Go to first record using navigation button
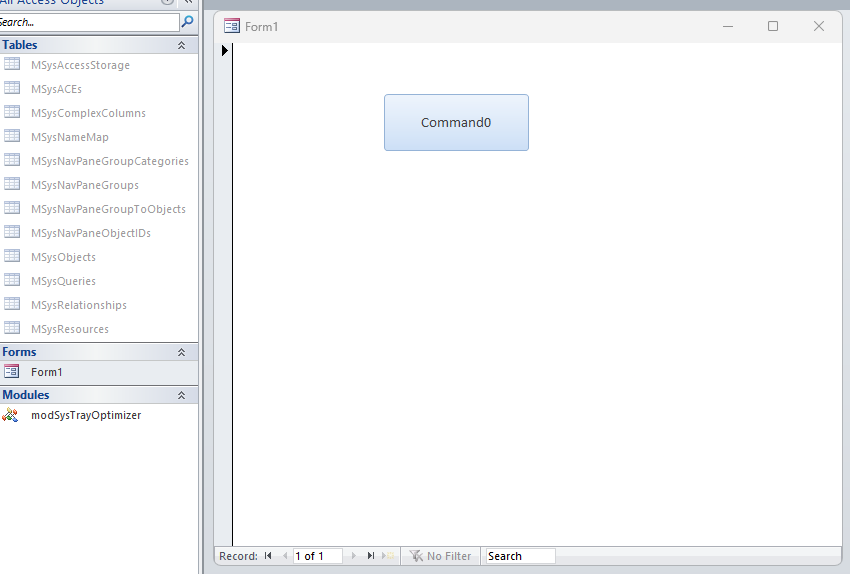The image size is (850, 574). 268,556
